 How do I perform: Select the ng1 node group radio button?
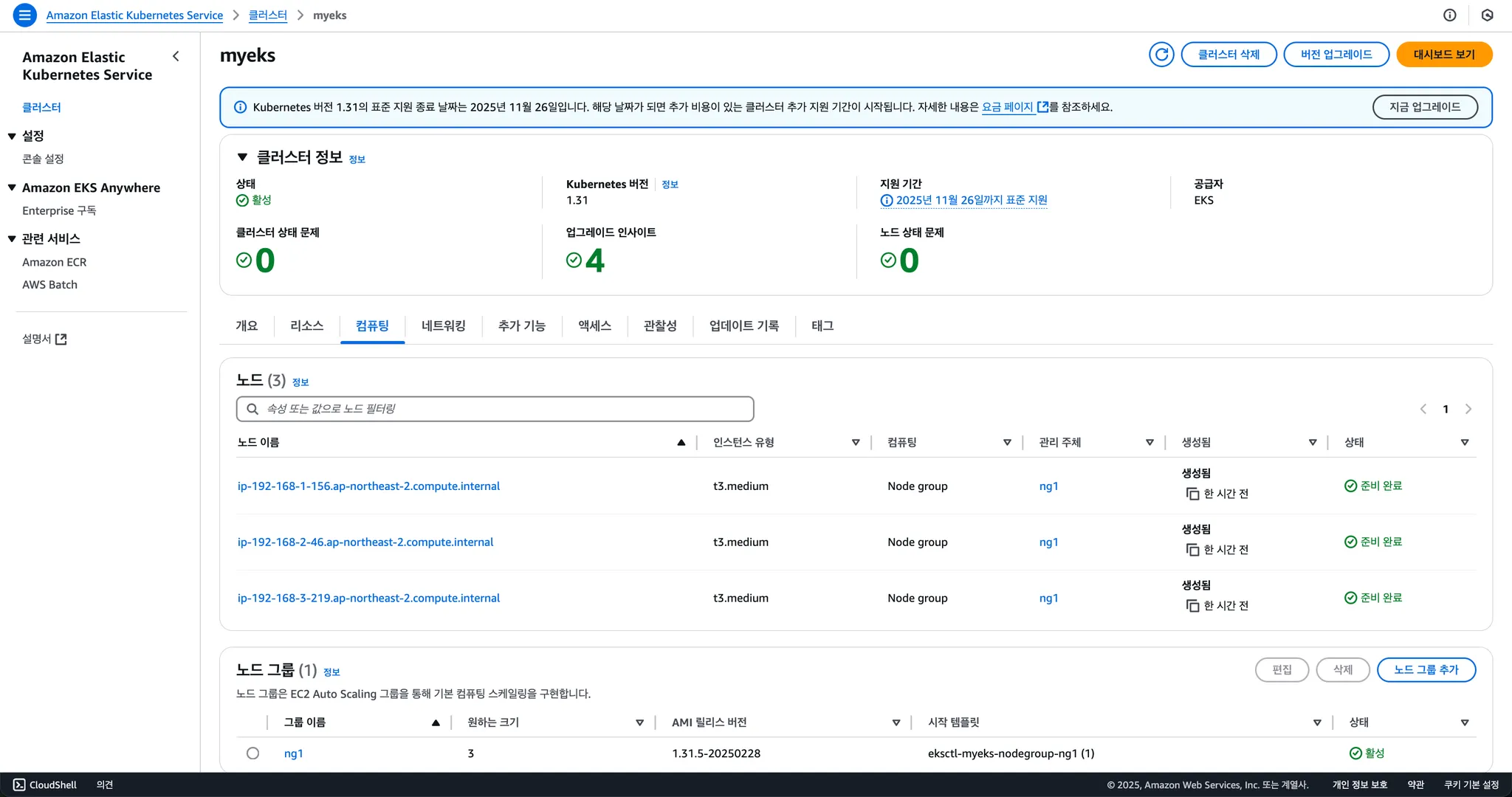(x=252, y=753)
